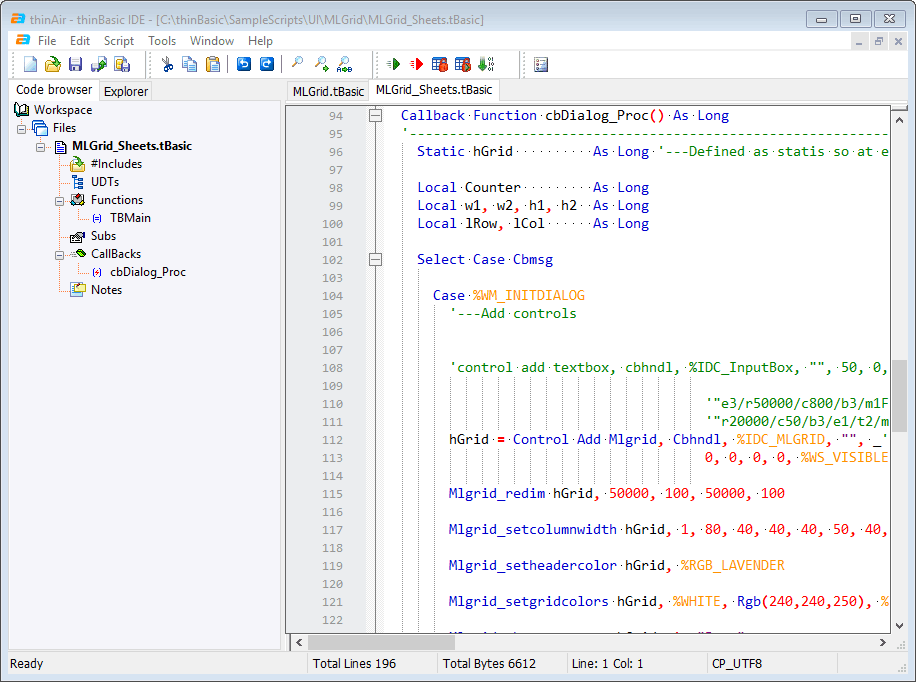Save the current script with floppy icon

pyautogui.click(x=75, y=64)
